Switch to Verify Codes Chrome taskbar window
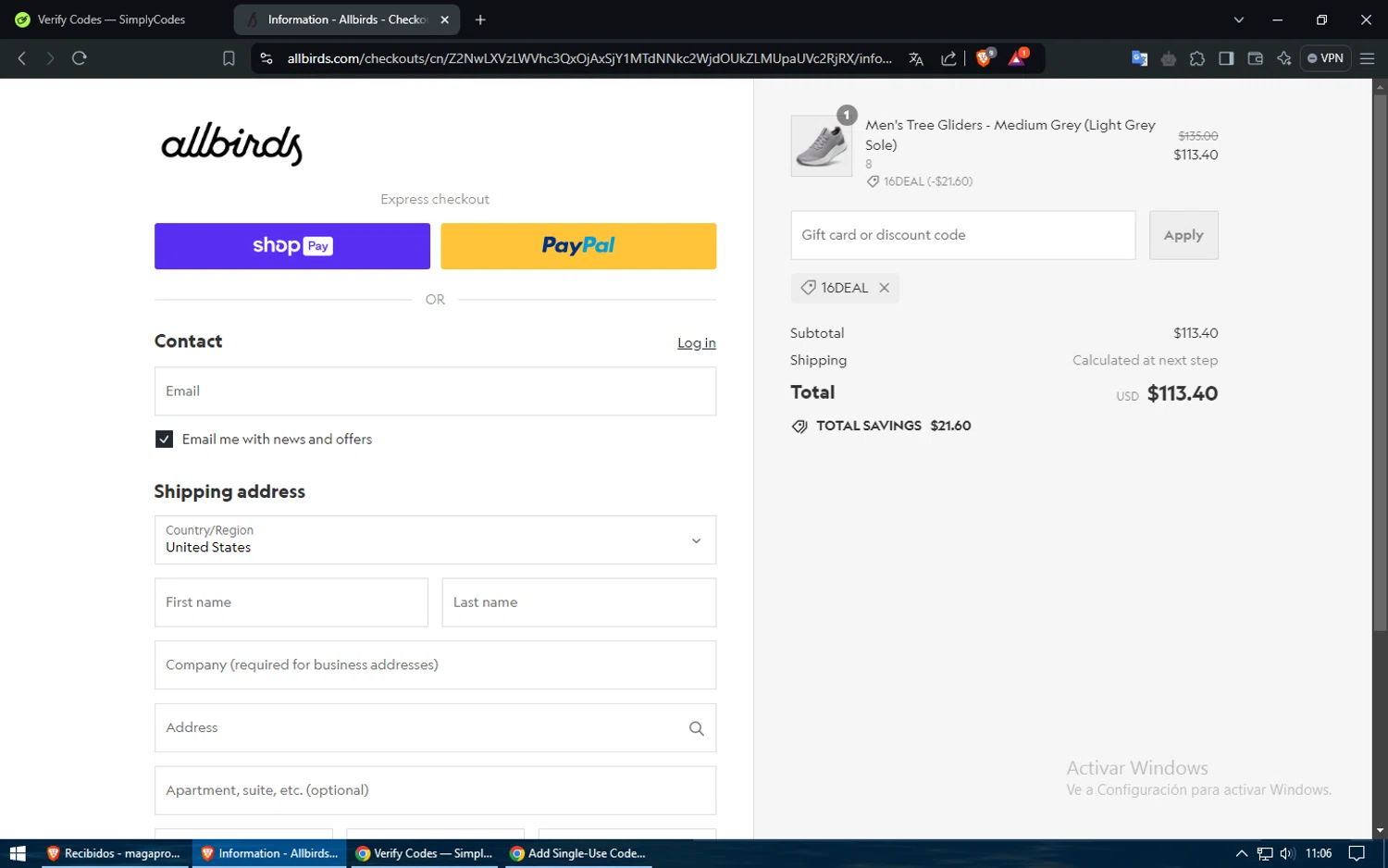1388x868 pixels. point(424,853)
